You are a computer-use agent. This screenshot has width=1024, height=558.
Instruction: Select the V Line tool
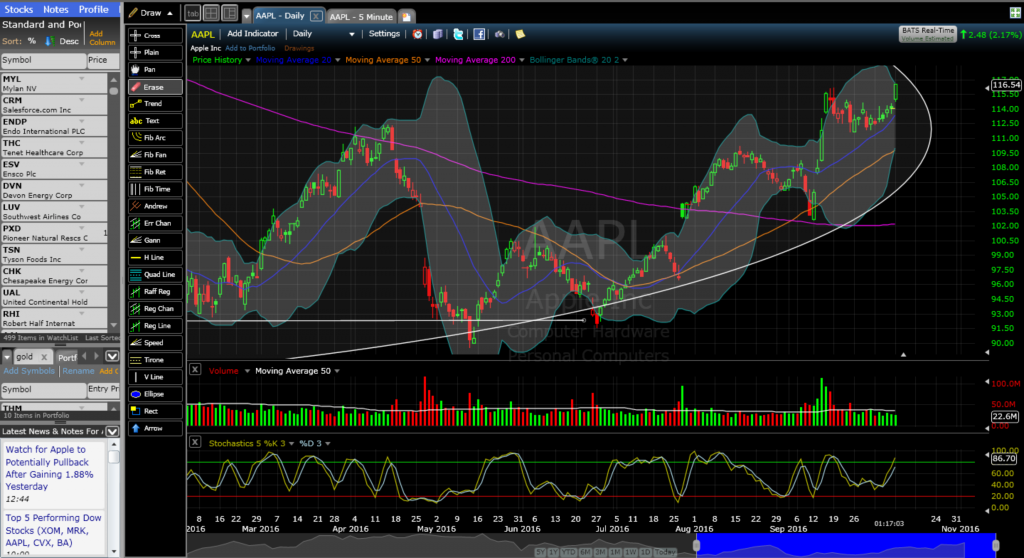pos(155,377)
